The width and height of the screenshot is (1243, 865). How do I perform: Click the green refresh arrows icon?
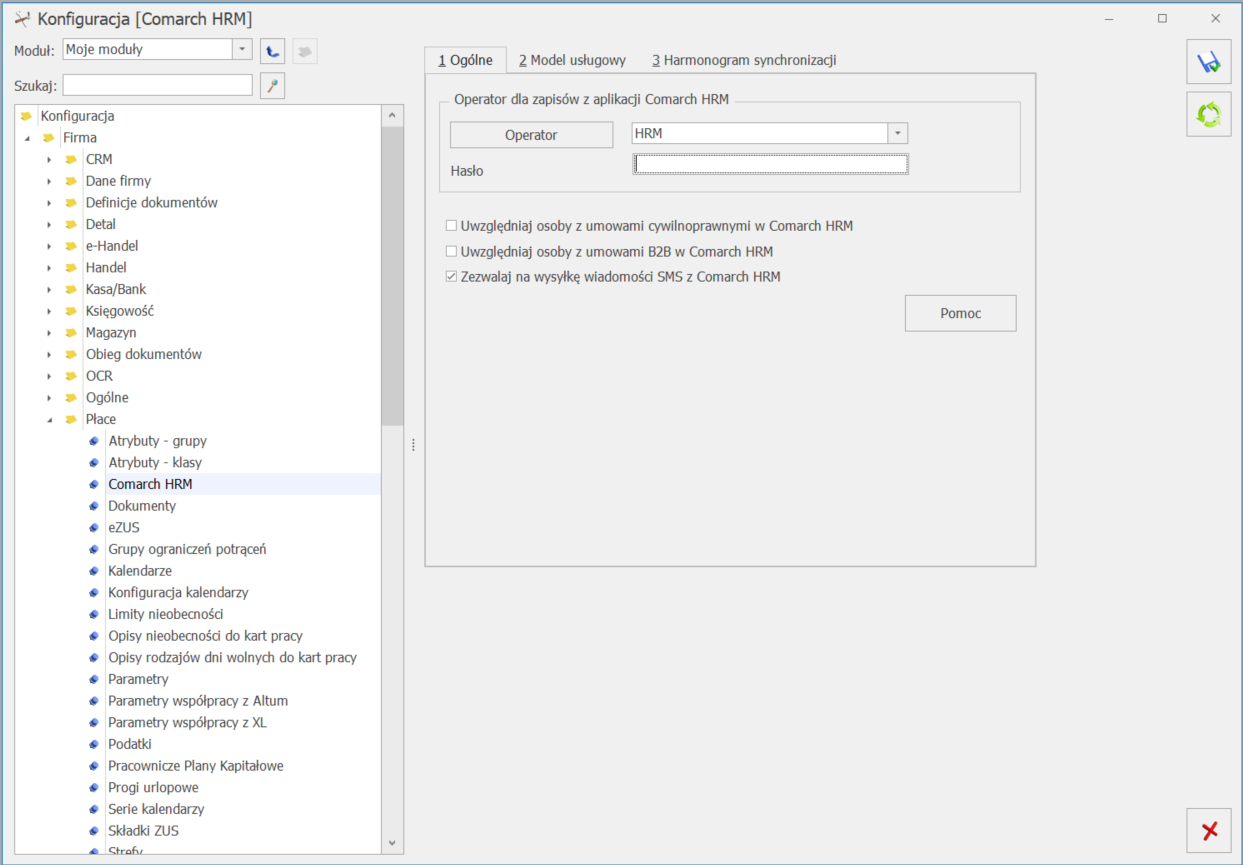point(1208,115)
